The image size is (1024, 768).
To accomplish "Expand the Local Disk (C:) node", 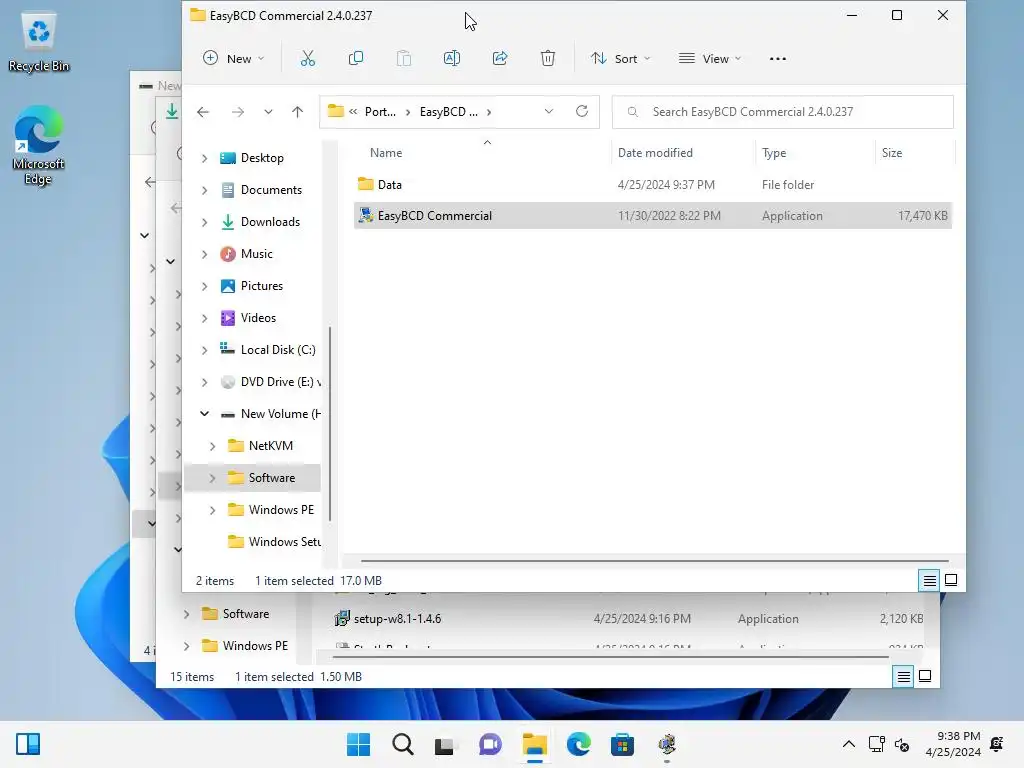I will (204, 350).
